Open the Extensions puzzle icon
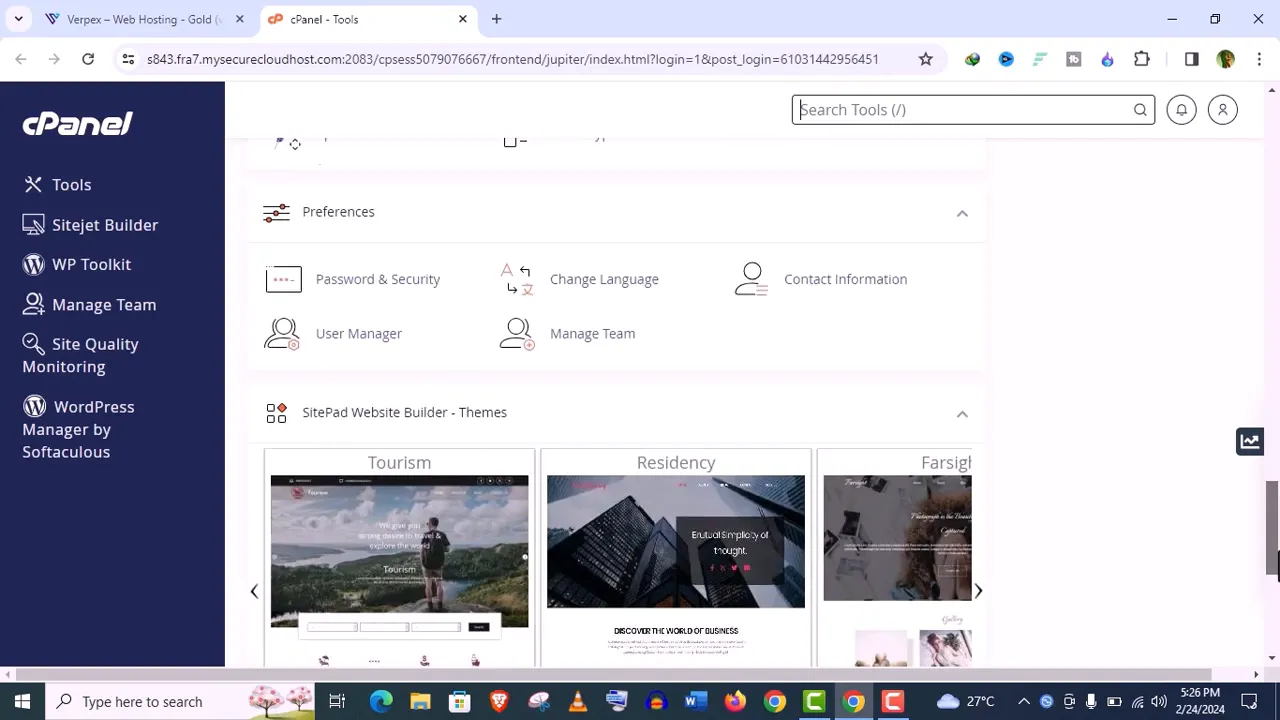This screenshot has width=1280, height=720. (1141, 59)
